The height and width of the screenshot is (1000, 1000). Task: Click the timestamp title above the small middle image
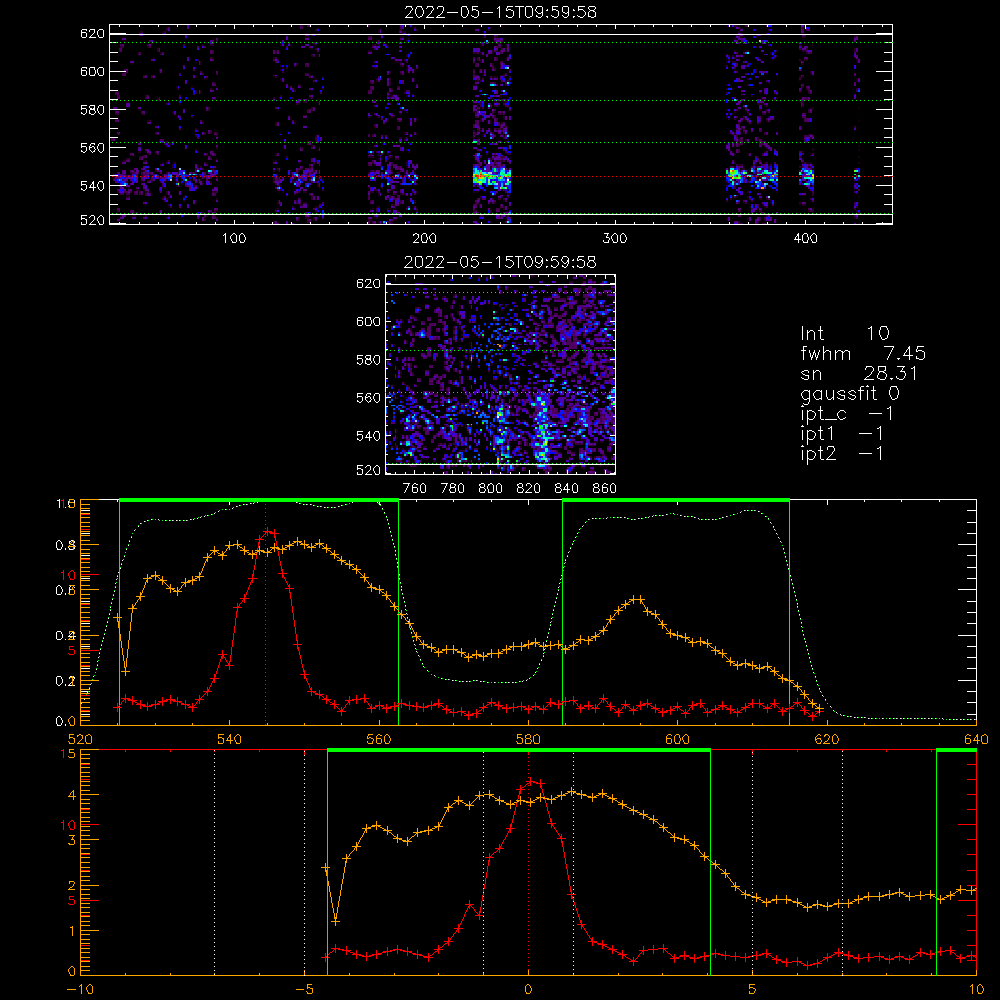(x=500, y=262)
